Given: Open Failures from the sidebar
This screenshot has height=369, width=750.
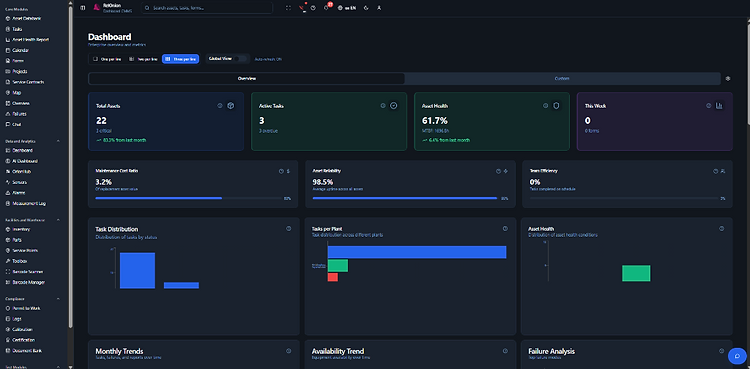Looking at the screenshot, I should pos(16,114).
